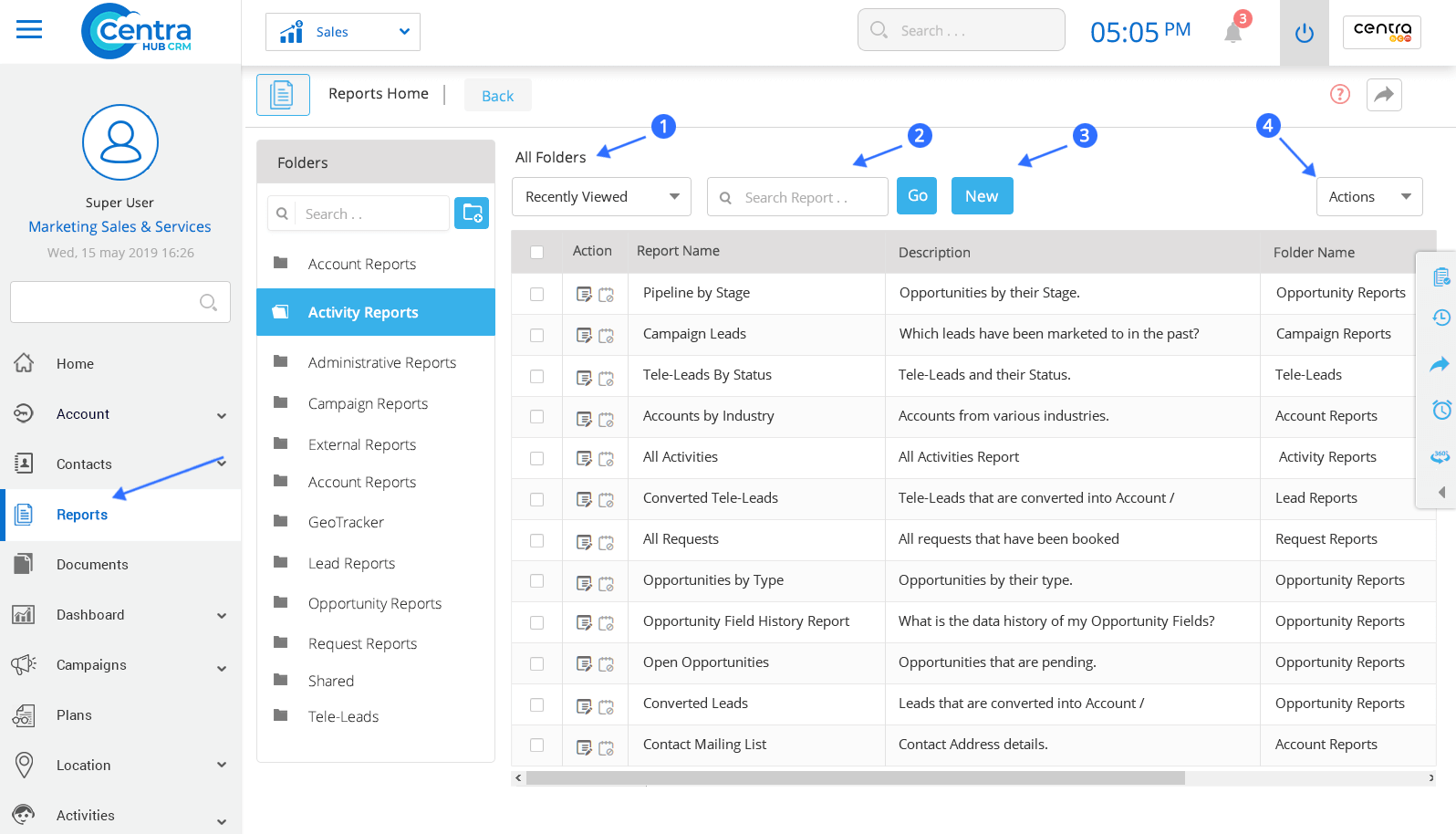Viewport: 1456px width, 834px height.
Task: Click the Reports Home document icon
Action: tap(283, 94)
